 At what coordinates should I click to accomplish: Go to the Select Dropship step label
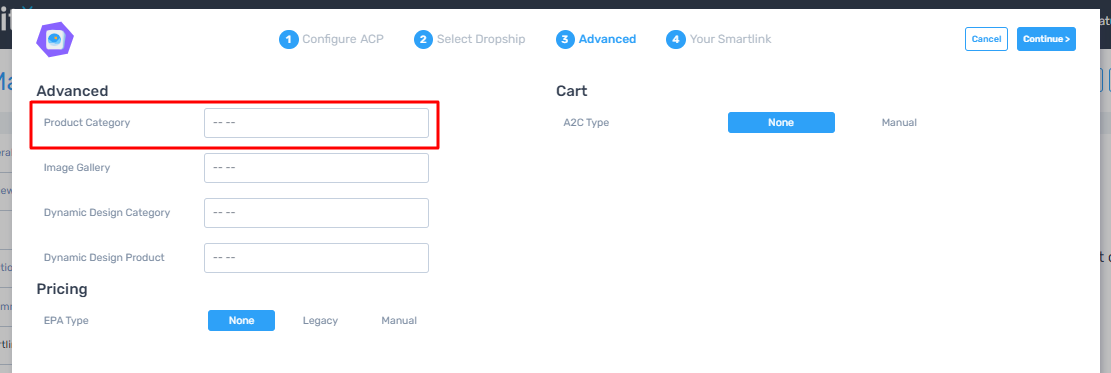[x=481, y=40]
